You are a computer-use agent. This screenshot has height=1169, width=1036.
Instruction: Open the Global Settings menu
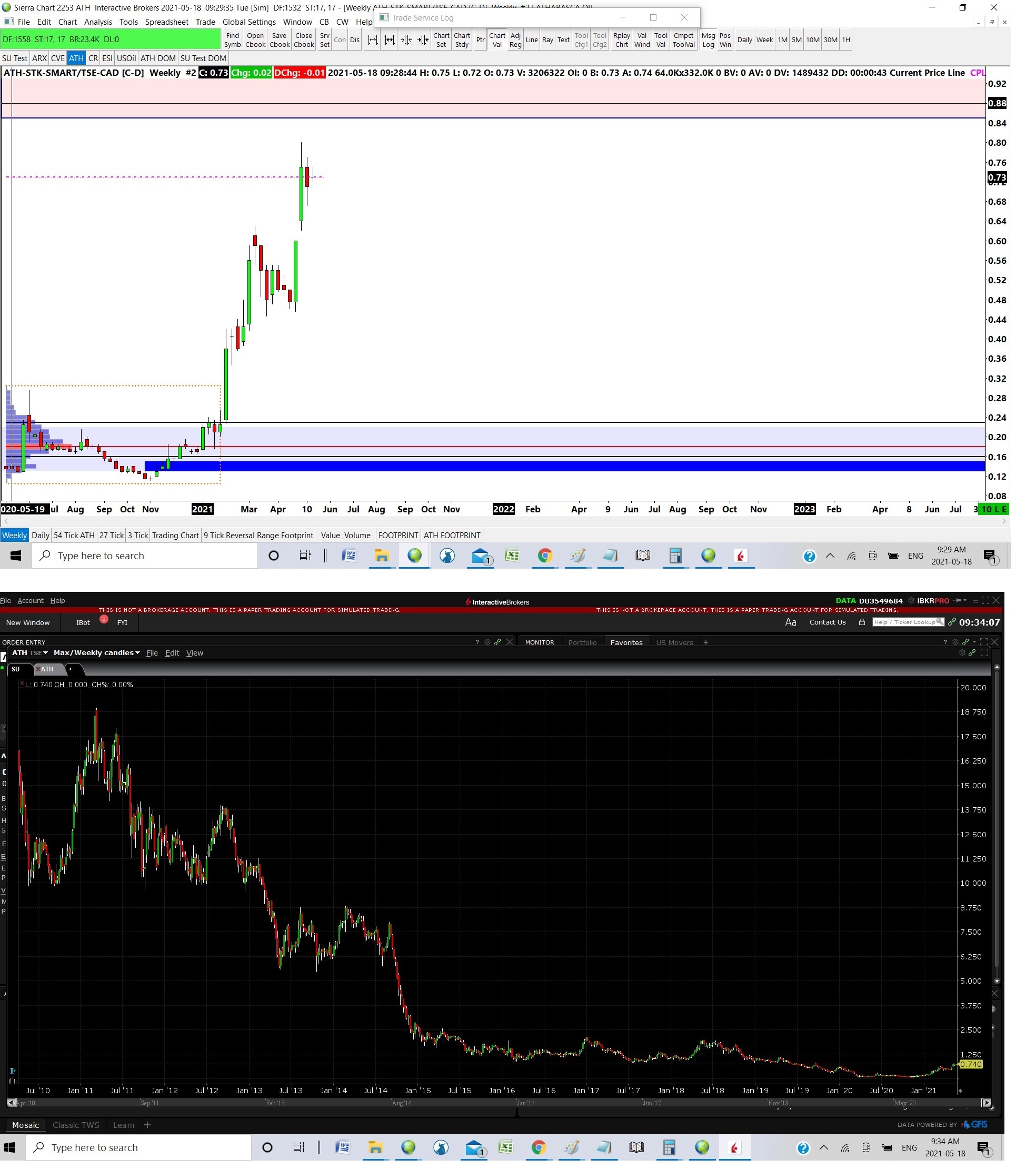click(248, 22)
